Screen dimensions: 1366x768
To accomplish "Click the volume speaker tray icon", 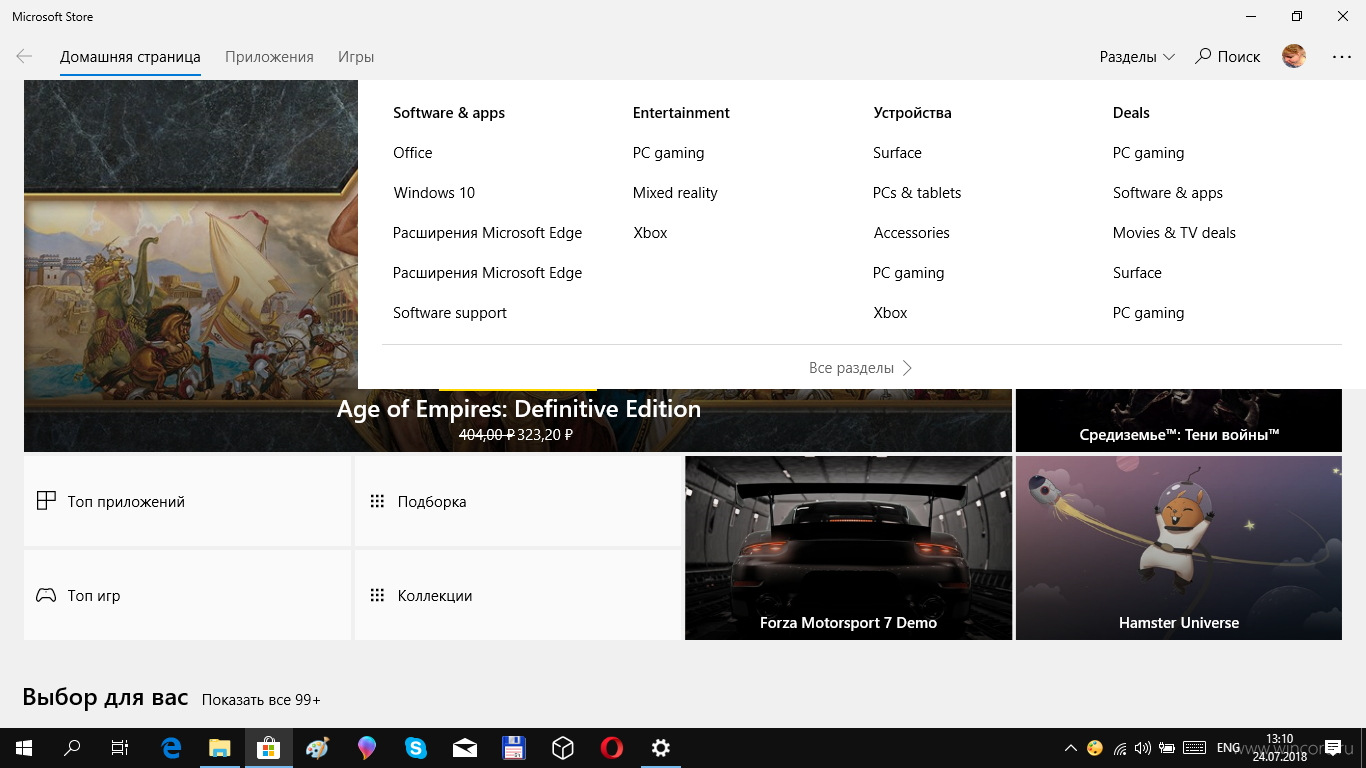I will click(x=1142, y=747).
